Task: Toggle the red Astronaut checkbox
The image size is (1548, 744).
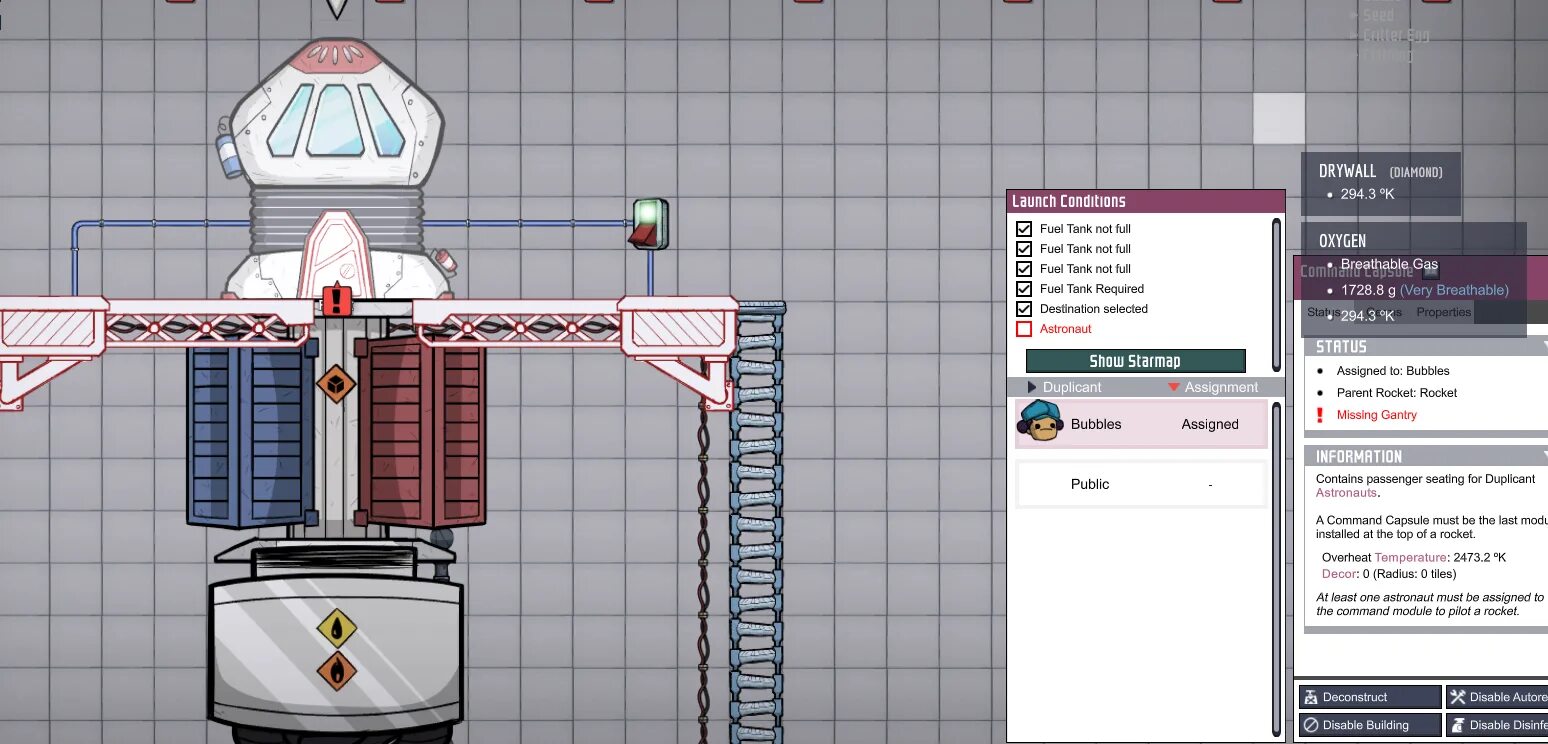Action: click(x=1024, y=329)
